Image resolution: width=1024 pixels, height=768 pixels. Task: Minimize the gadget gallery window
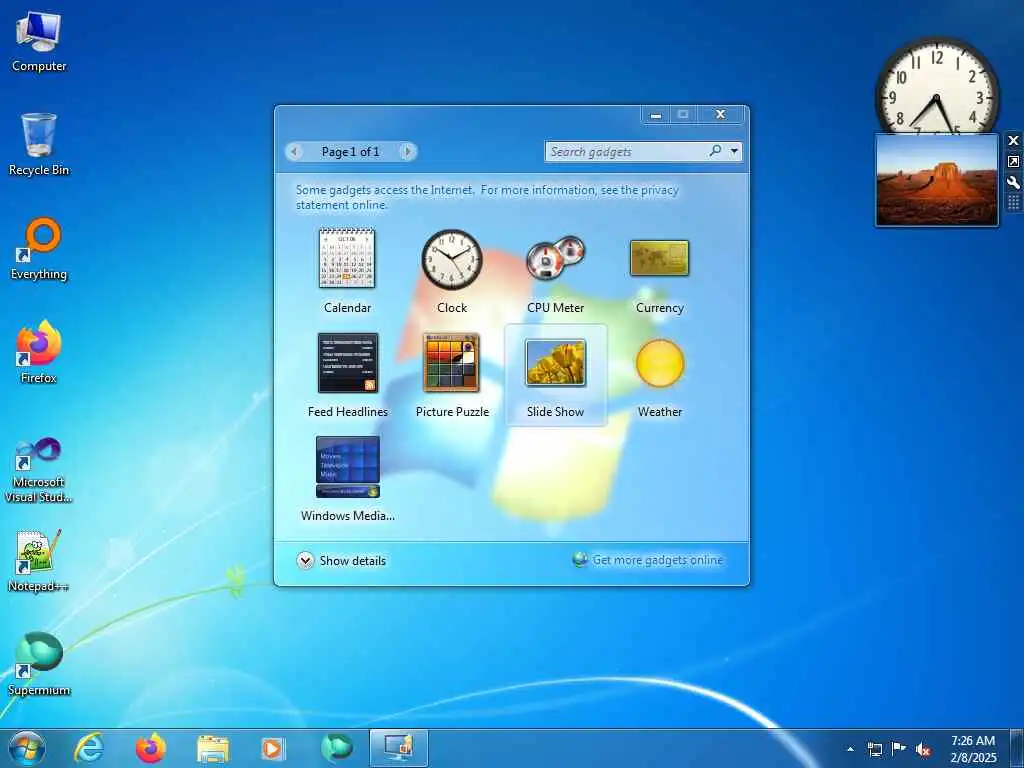(x=656, y=115)
